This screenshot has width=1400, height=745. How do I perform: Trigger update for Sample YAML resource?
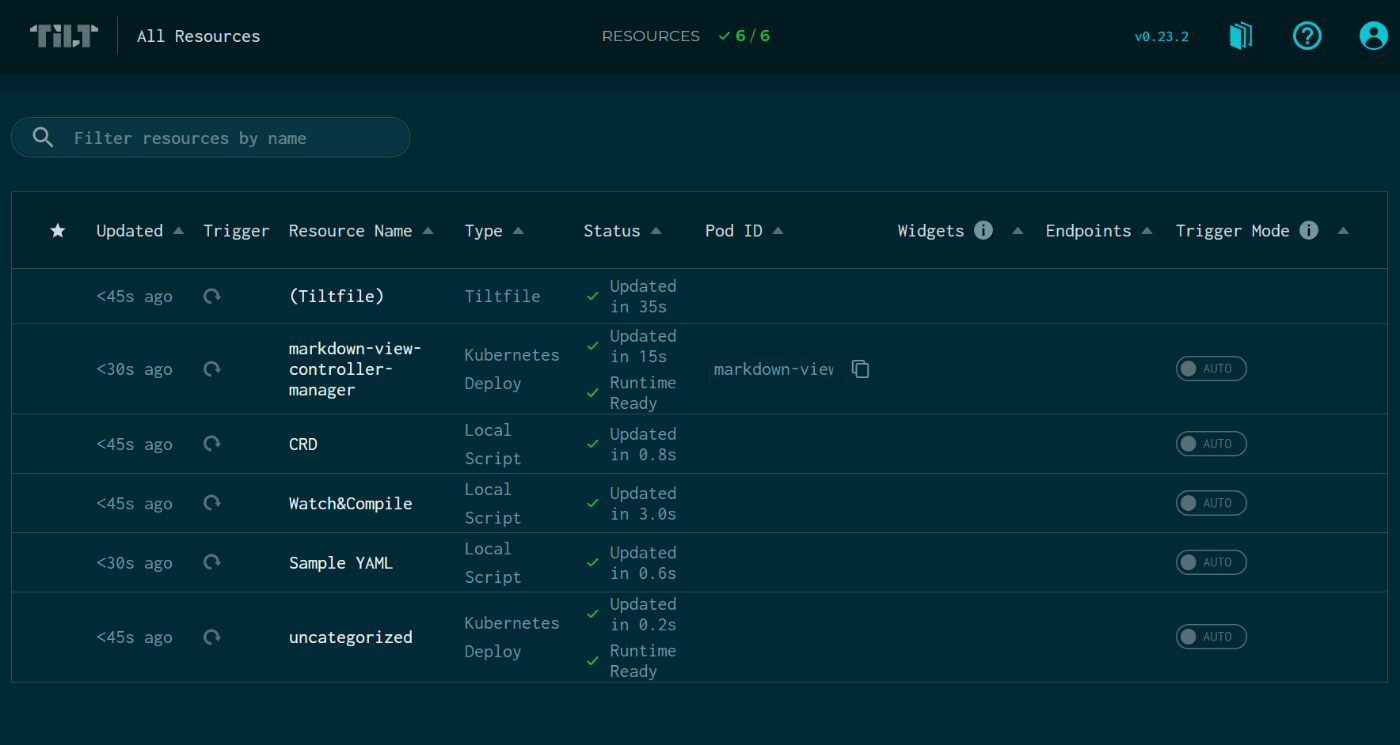pos(212,562)
